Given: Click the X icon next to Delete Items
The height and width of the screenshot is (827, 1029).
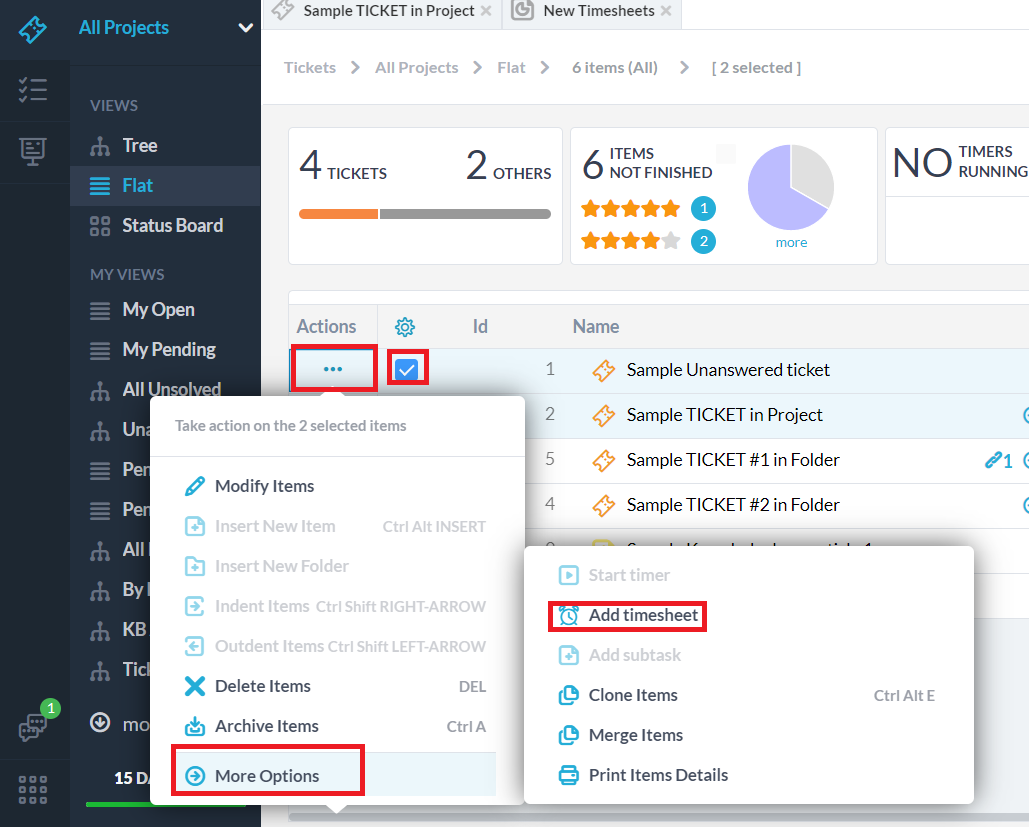Looking at the screenshot, I should 195,687.
